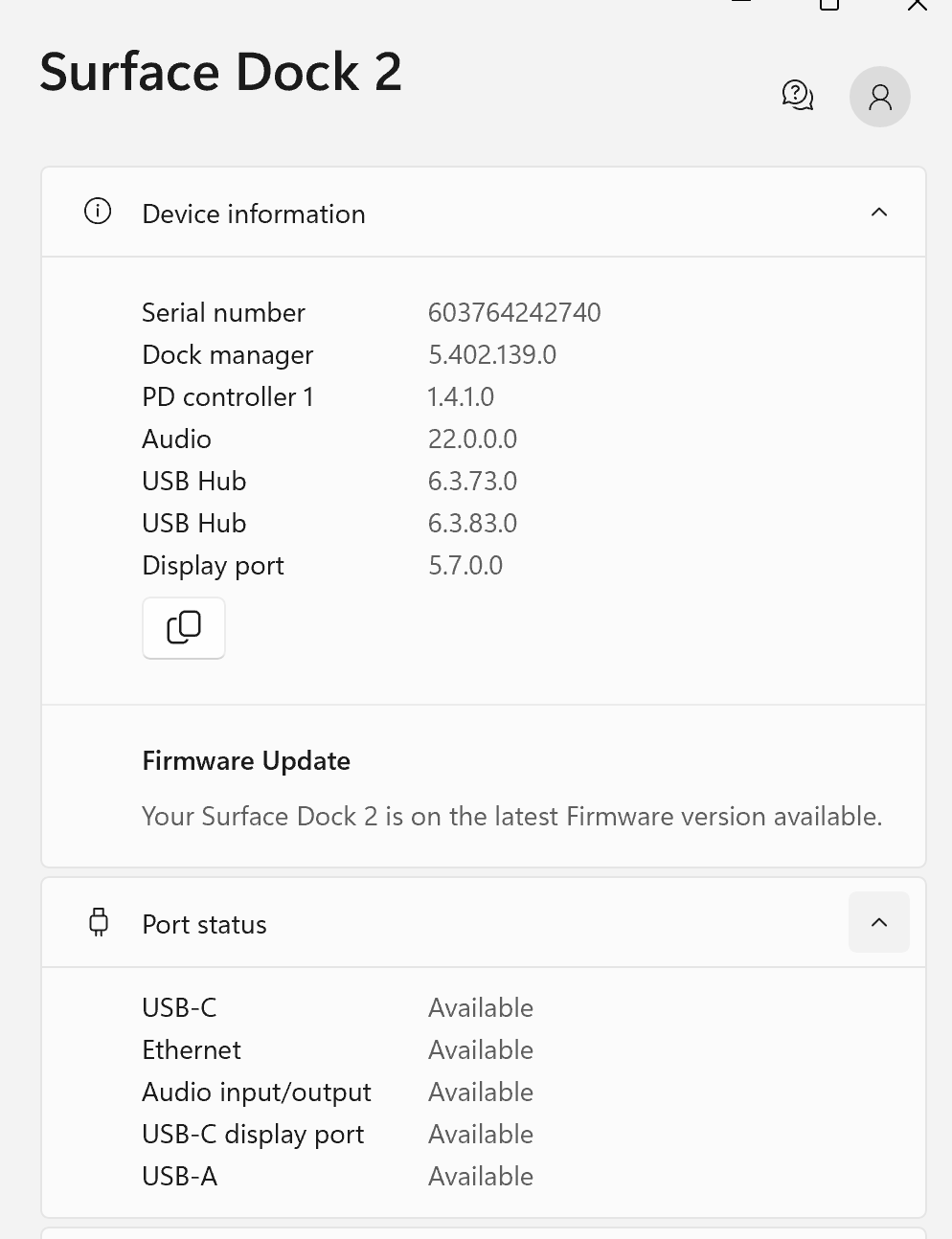Click the USB Hub version 6.3.83.0
This screenshot has width=952, height=1239.
pyautogui.click(x=472, y=524)
